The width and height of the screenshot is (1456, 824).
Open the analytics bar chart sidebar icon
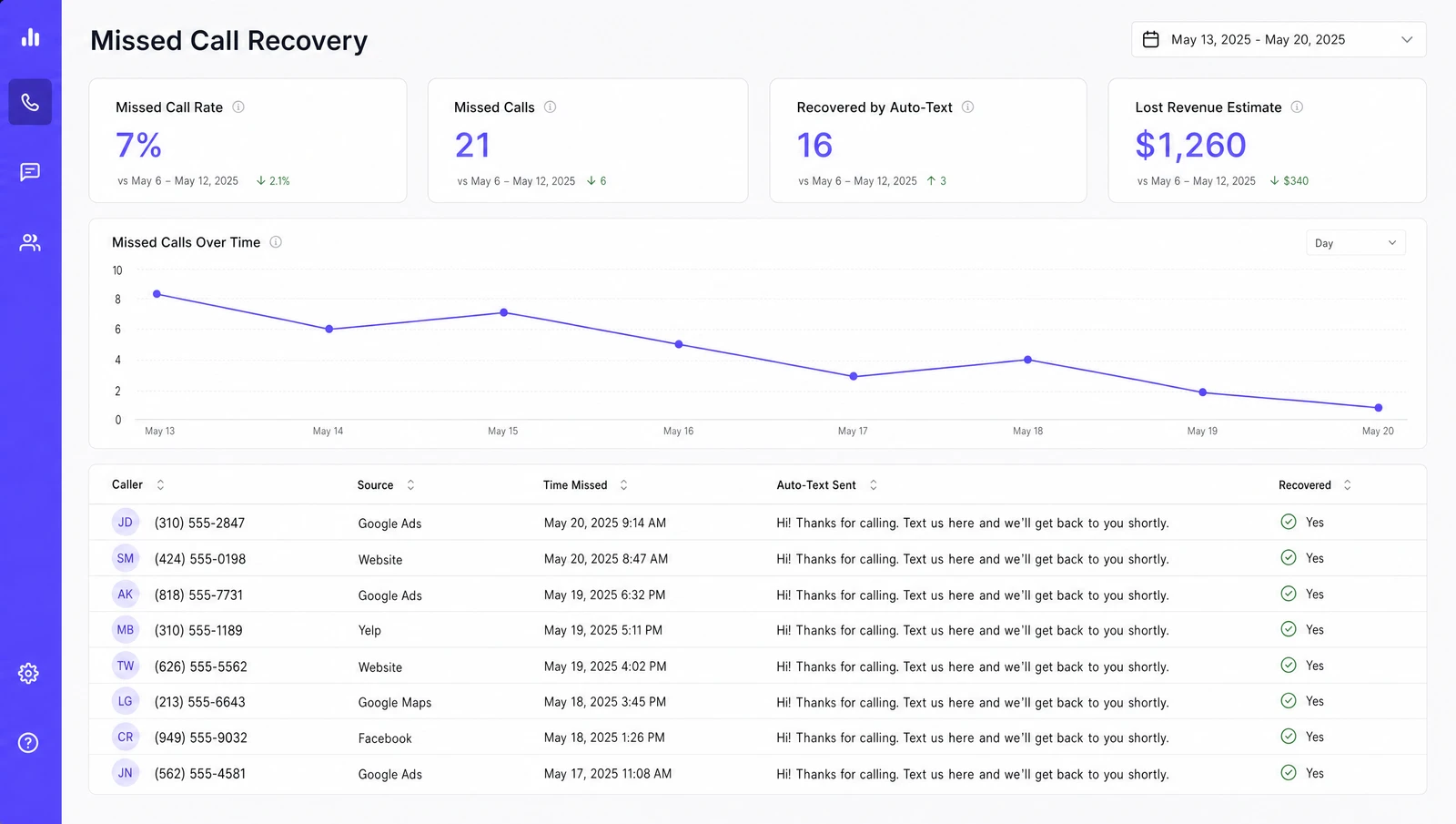[30, 37]
